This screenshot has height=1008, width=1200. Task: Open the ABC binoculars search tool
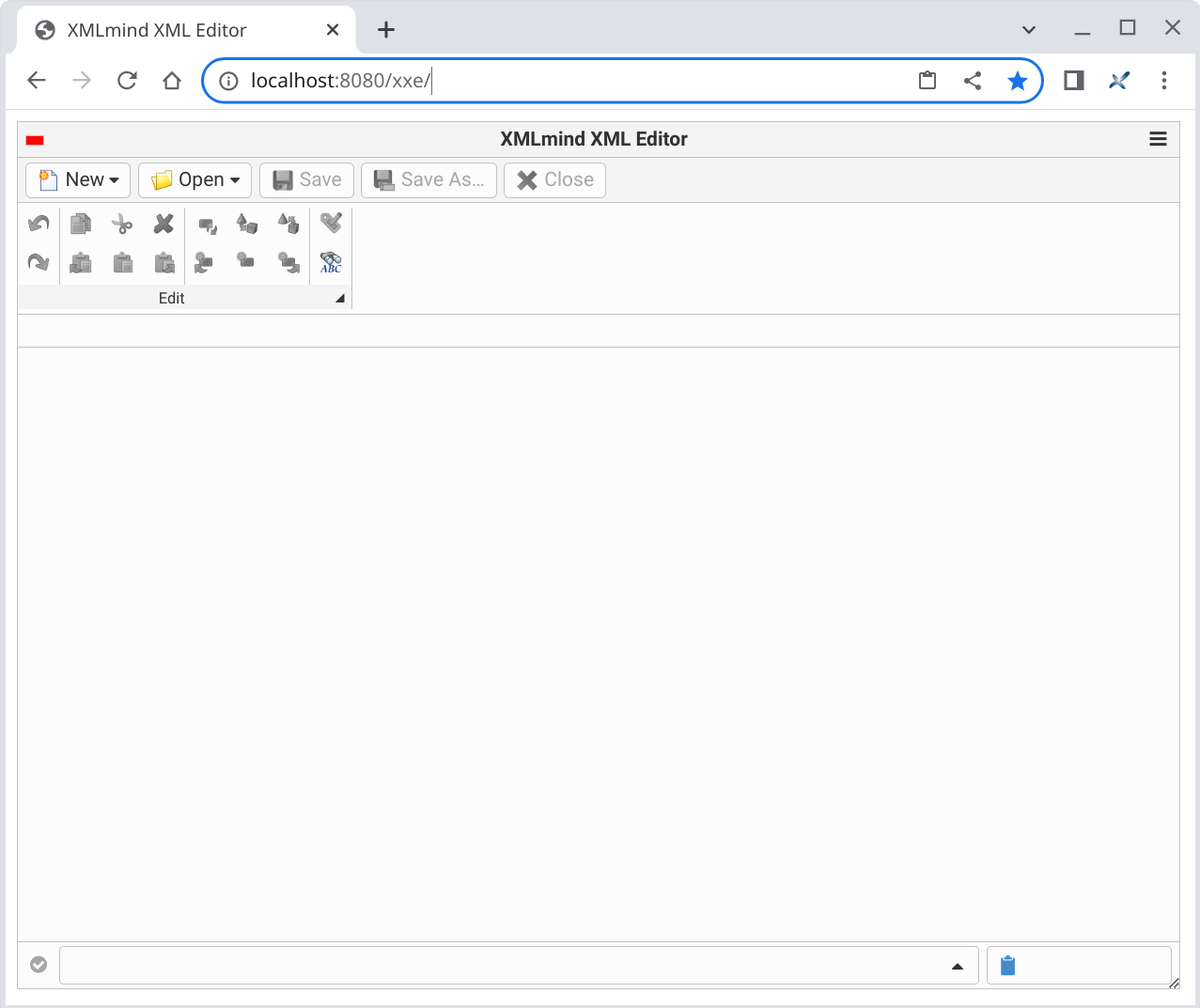pyautogui.click(x=331, y=262)
